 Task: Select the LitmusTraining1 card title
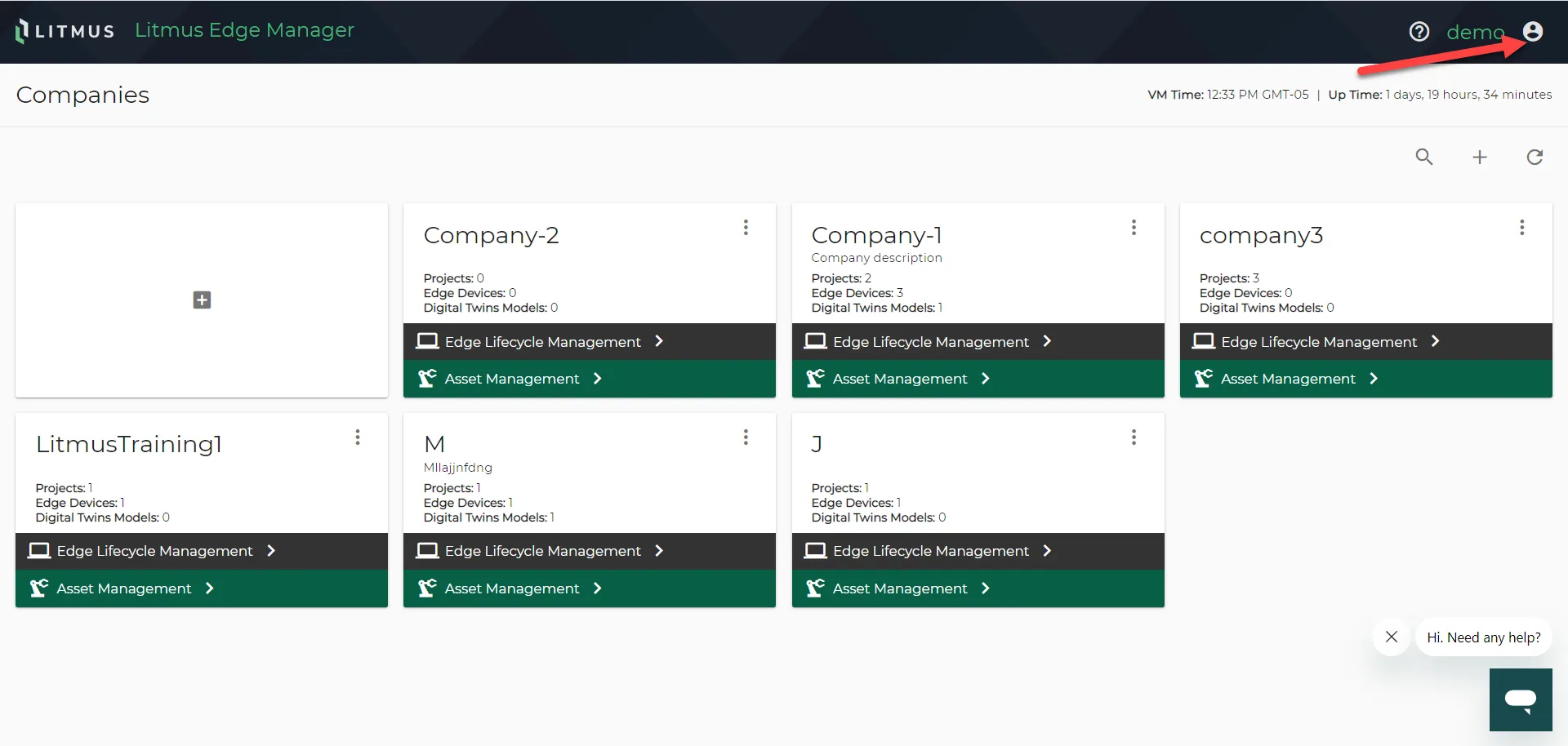point(129,444)
